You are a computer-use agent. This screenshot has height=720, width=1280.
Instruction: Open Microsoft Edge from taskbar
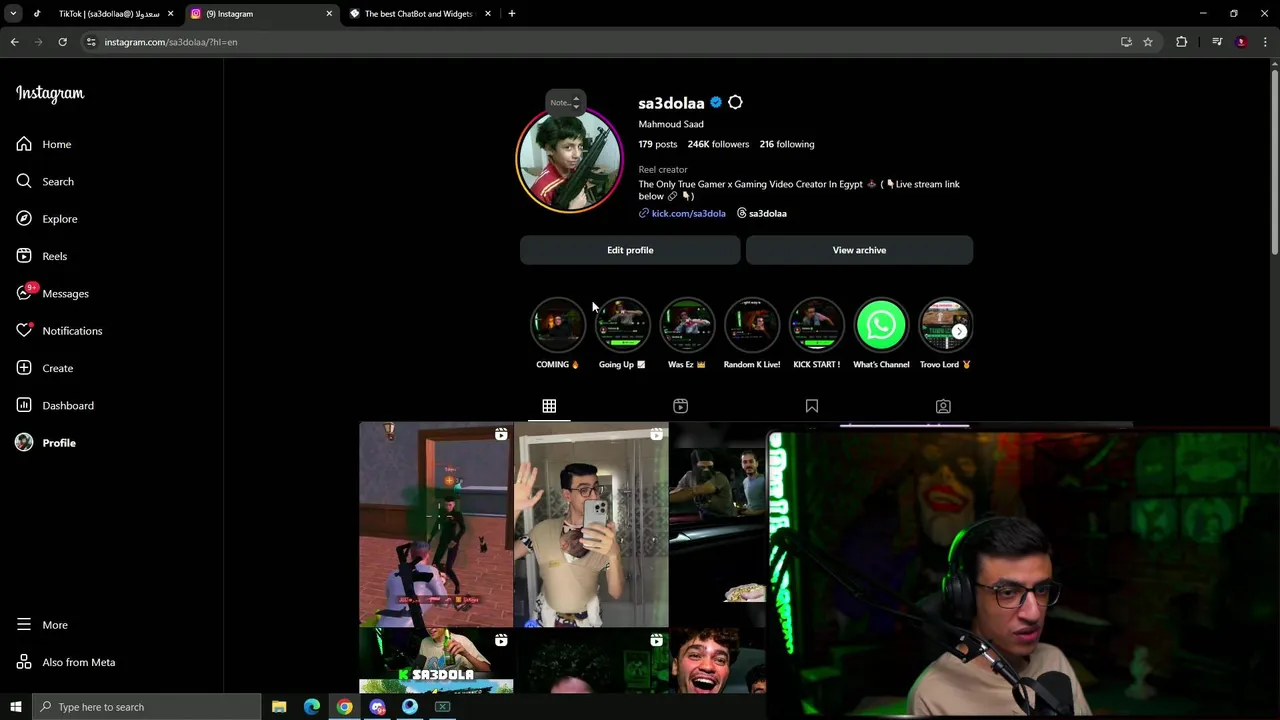click(x=312, y=707)
